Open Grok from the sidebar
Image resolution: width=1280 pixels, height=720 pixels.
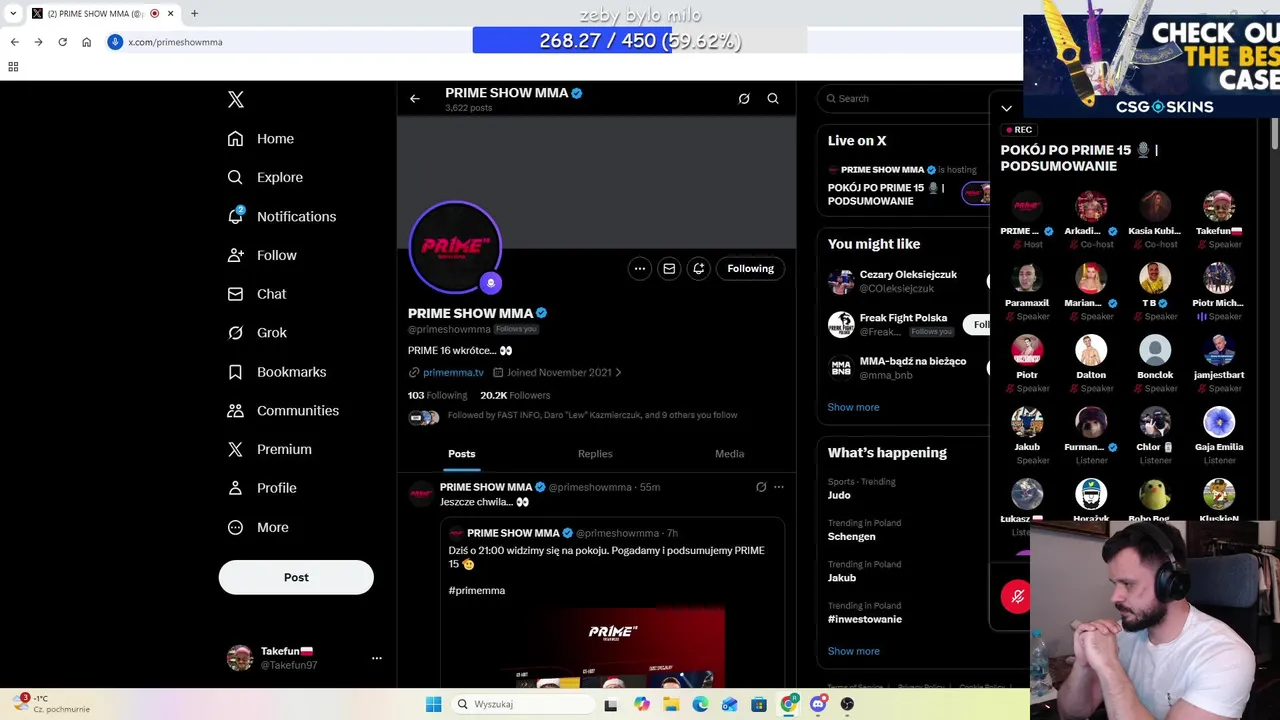click(257, 332)
